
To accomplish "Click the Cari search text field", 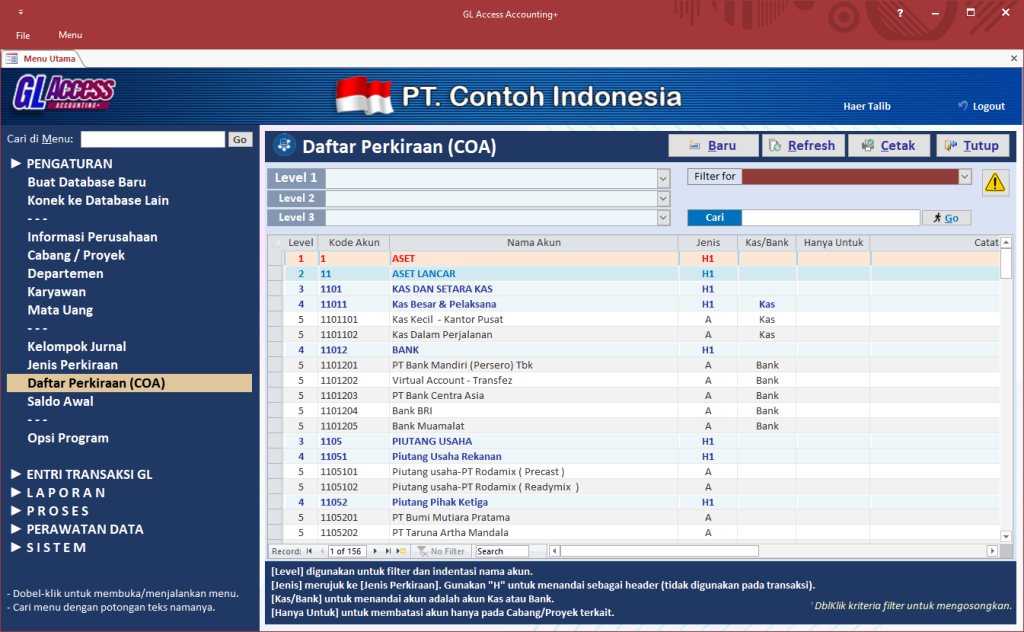I will [x=830, y=218].
